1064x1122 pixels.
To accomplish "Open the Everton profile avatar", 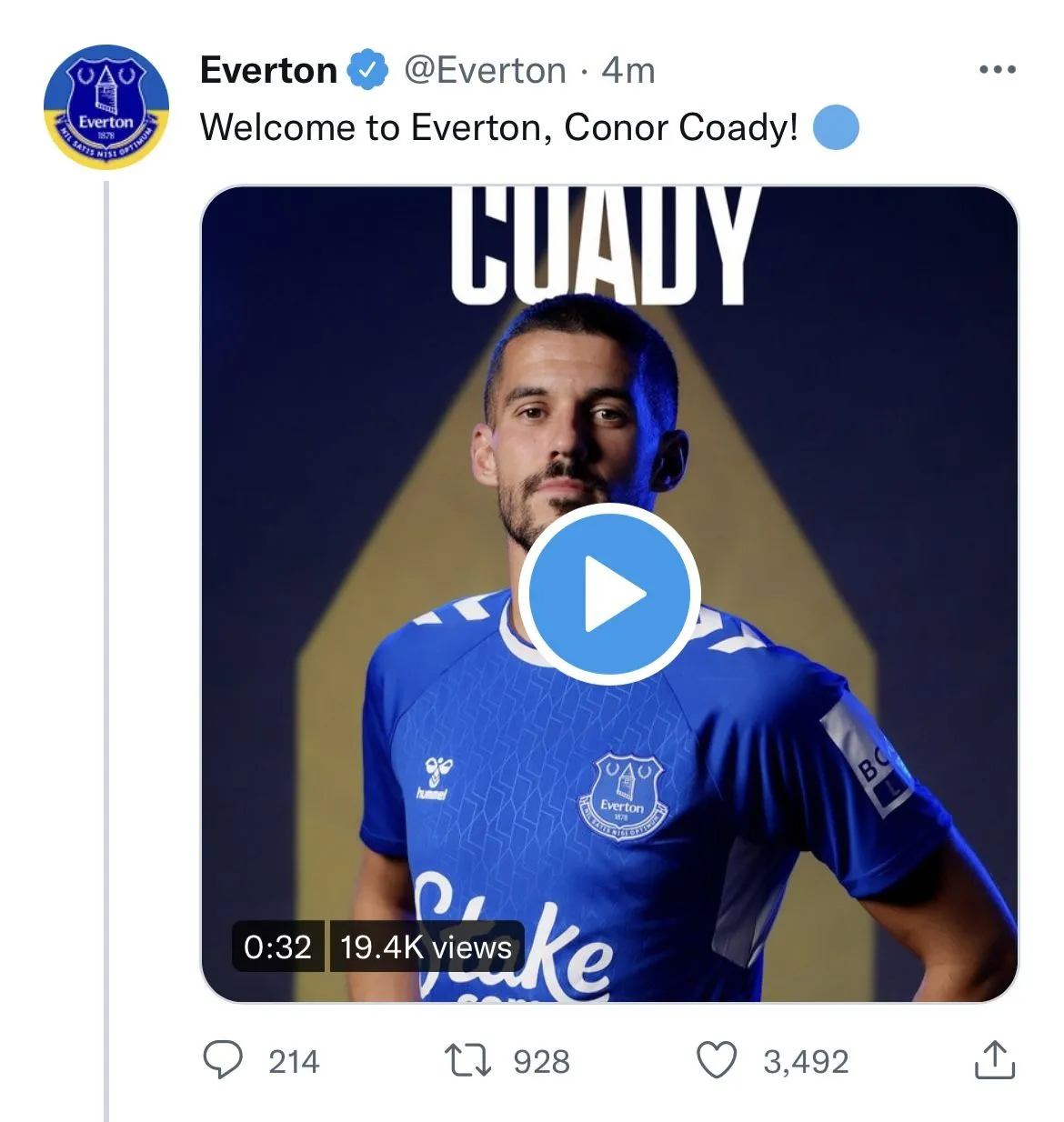I will [106, 106].
